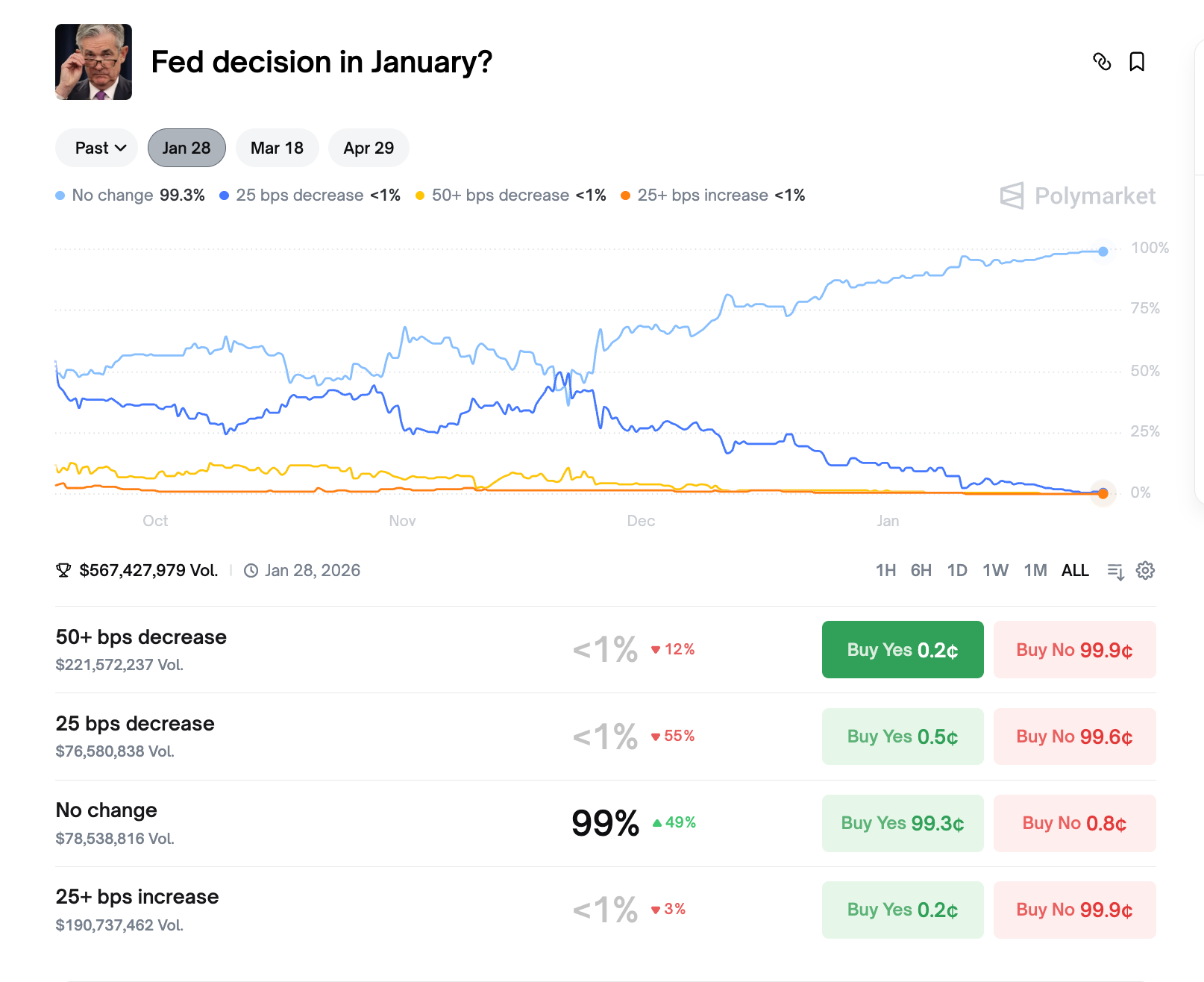Set chart range to 1H
The height and width of the screenshot is (982, 1204).
click(885, 571)
